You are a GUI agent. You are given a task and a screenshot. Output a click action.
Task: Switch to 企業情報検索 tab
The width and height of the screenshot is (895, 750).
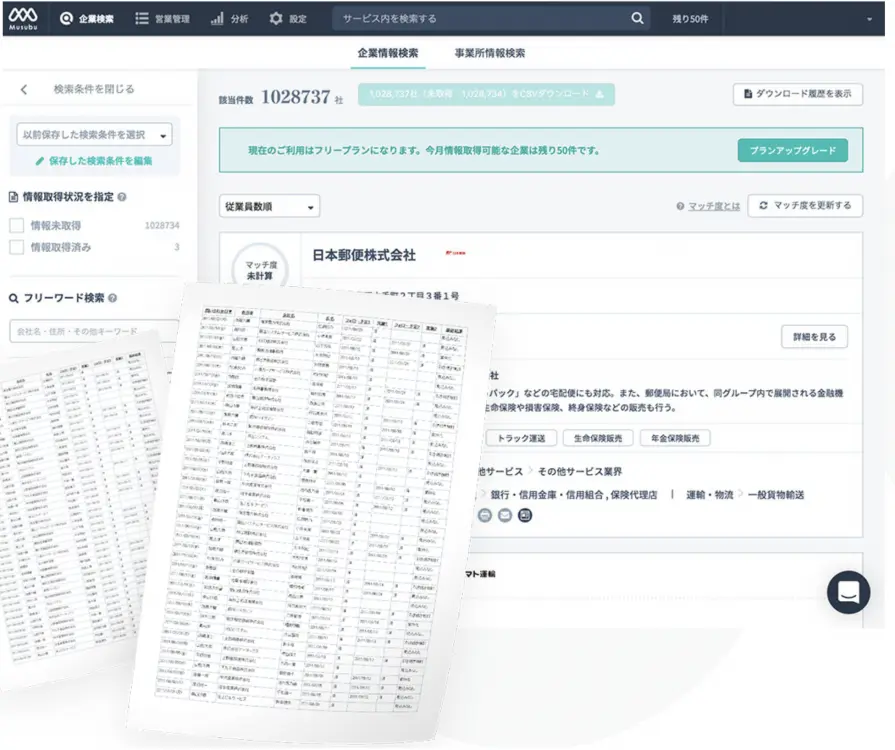(x=388, y=53)
